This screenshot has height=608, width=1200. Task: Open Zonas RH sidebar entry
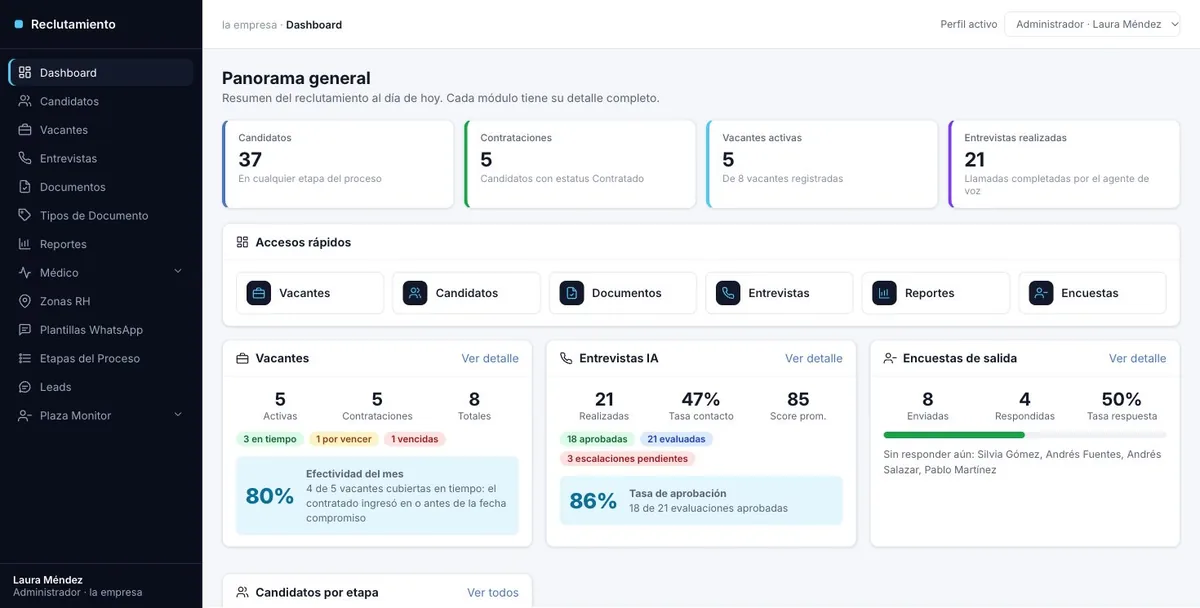(100, 301)
